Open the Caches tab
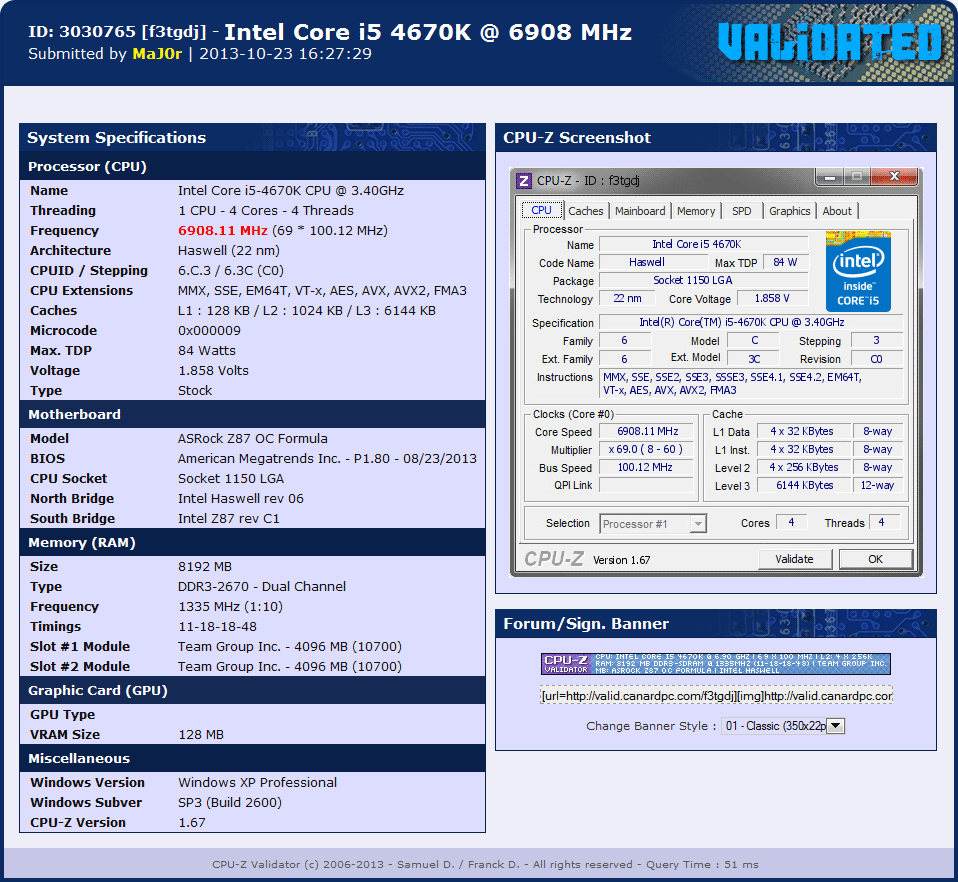The height and width of the screenshot is (882, 958). (x=585, y=211)
